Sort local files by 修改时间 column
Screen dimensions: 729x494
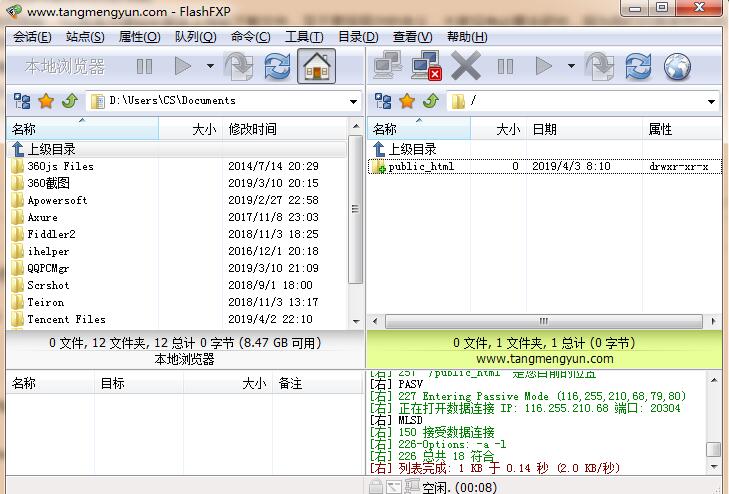point(285,129)
